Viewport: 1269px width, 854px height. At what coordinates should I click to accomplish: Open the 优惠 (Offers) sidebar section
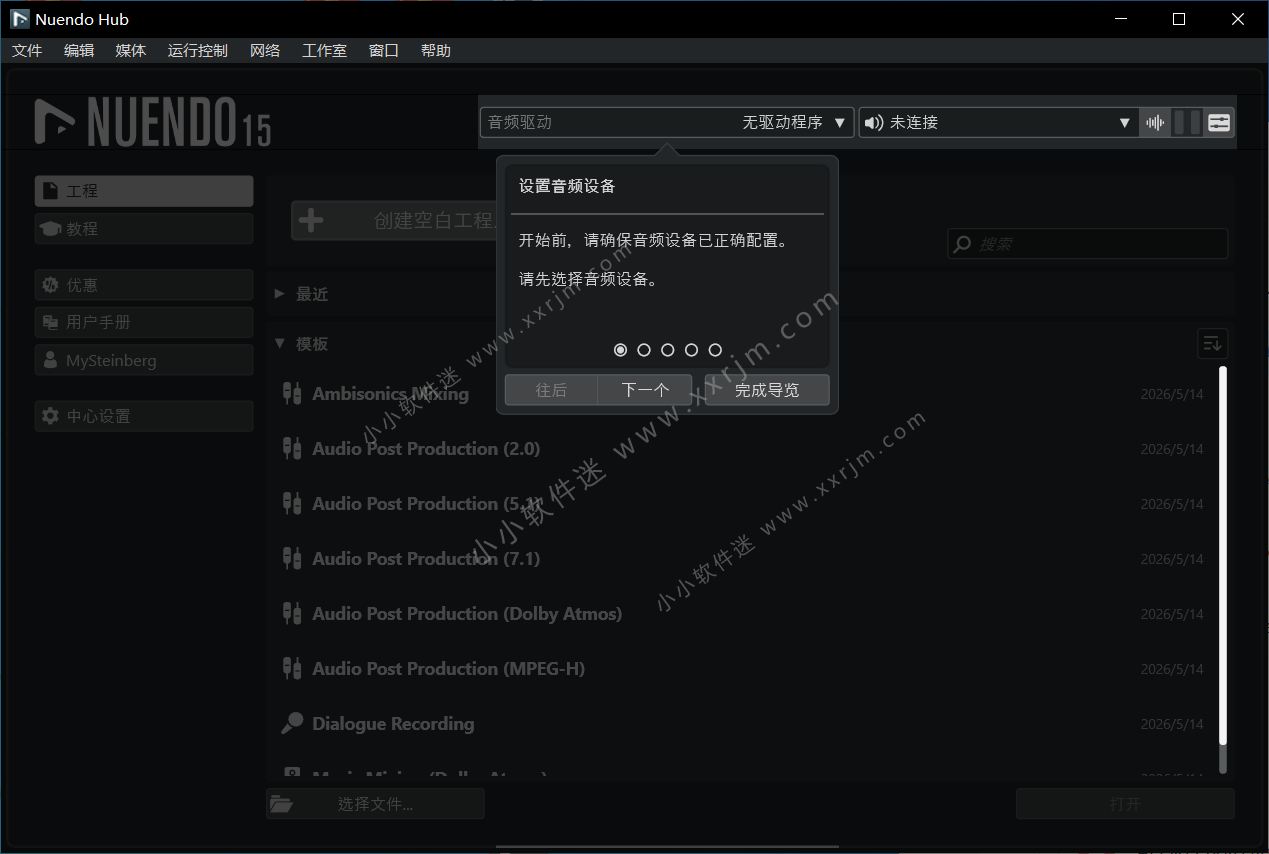point(144,285)
